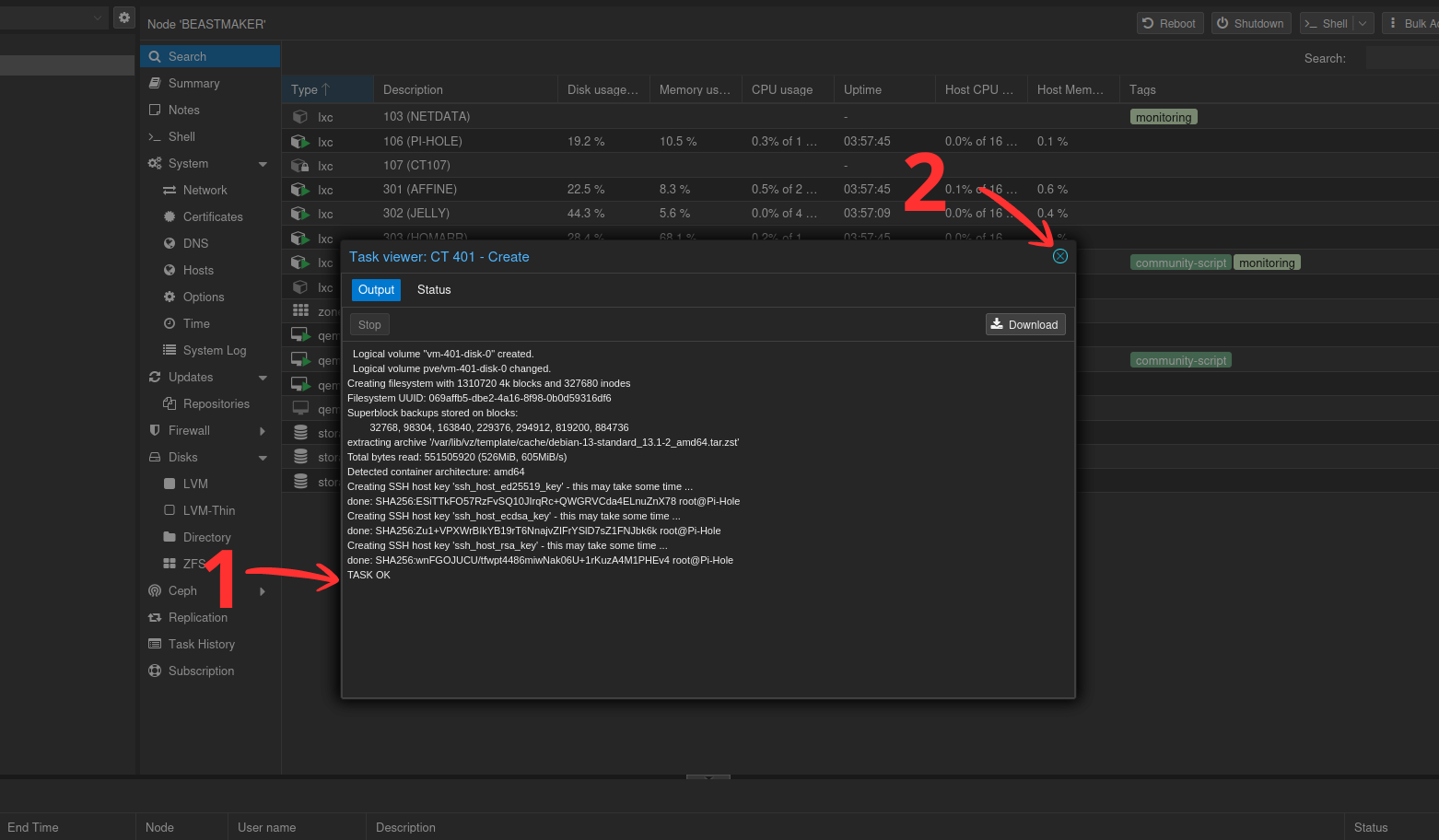Open the Search sidebar entry

tap(210, 56)
